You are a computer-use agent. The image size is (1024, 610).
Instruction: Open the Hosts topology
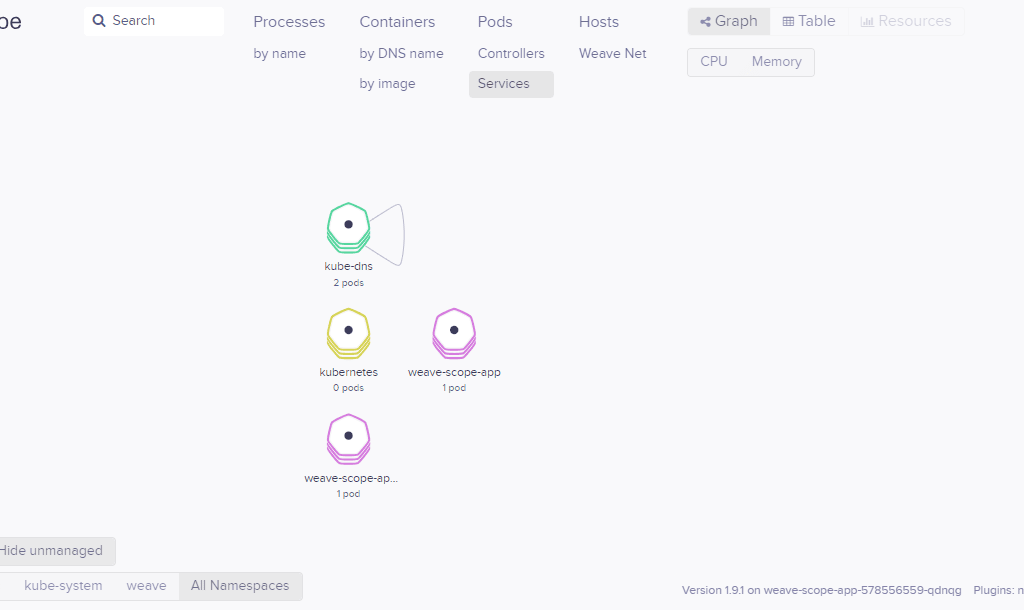[599, 22]
